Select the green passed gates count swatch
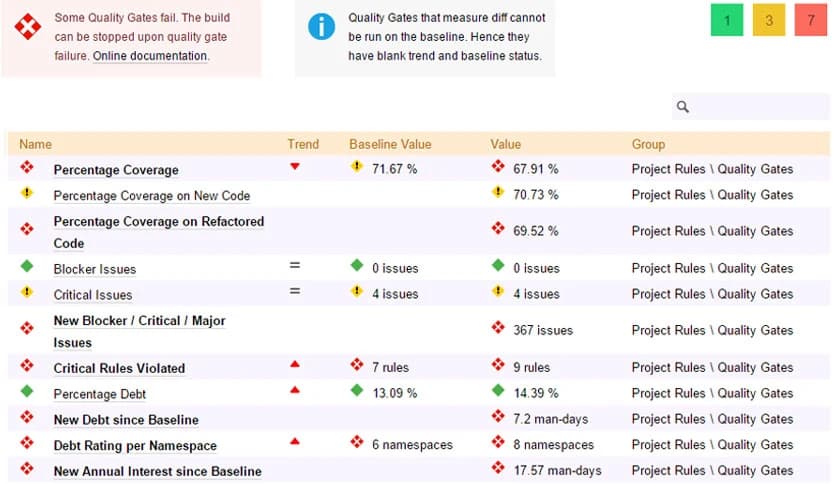 click(x=727, y=20)
